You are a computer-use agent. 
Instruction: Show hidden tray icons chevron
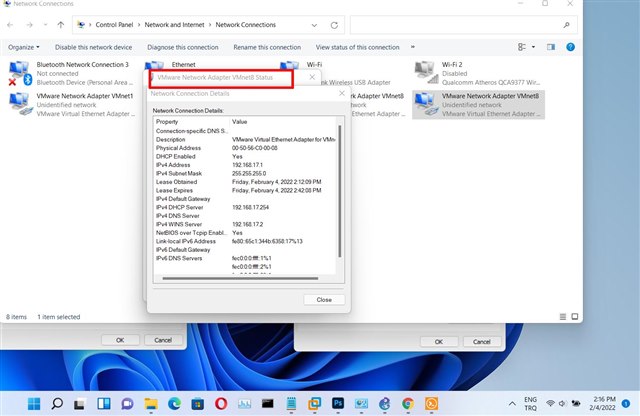click(512, 404)
